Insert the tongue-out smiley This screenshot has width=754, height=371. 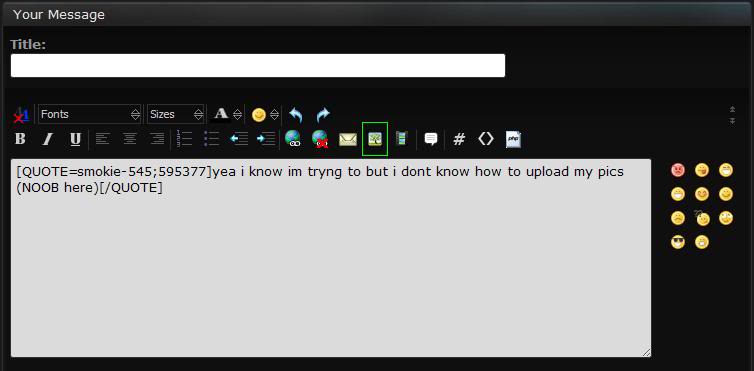tap(702, 170)
